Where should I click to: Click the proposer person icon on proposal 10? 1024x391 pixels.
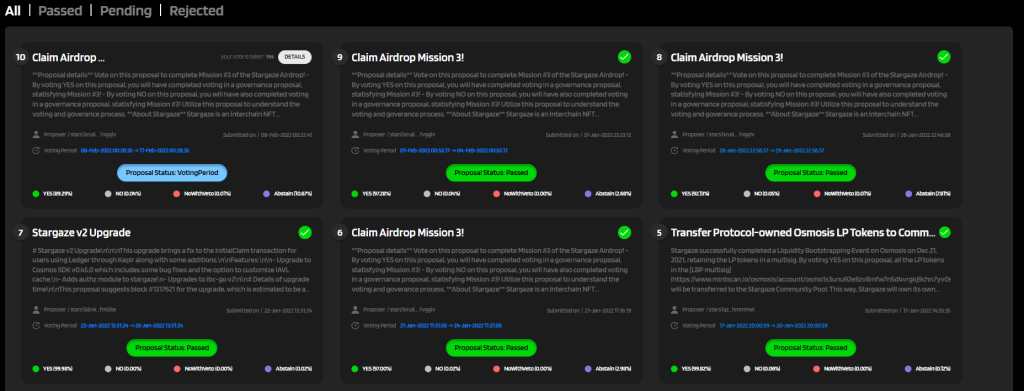coord(36,134)
